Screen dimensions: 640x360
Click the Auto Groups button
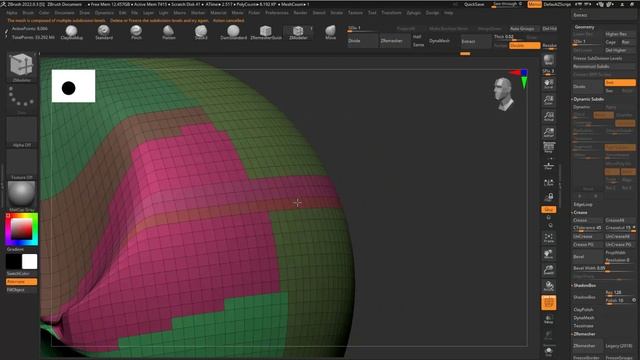tap(522, 29)
